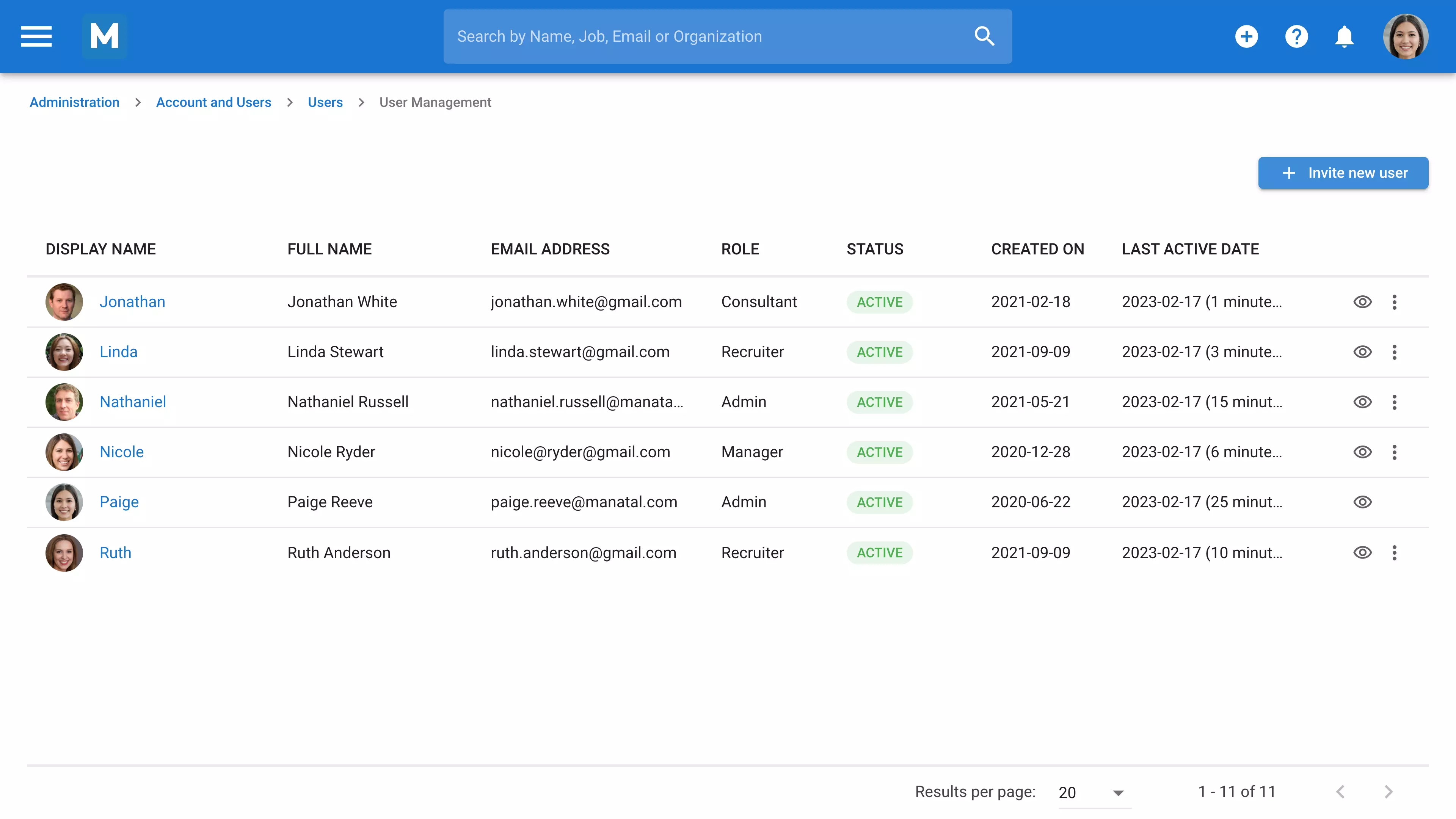The width and height of the screenshot is (1456, 819).
Task: Click the previous page chevron
Action: [1341, 792]
